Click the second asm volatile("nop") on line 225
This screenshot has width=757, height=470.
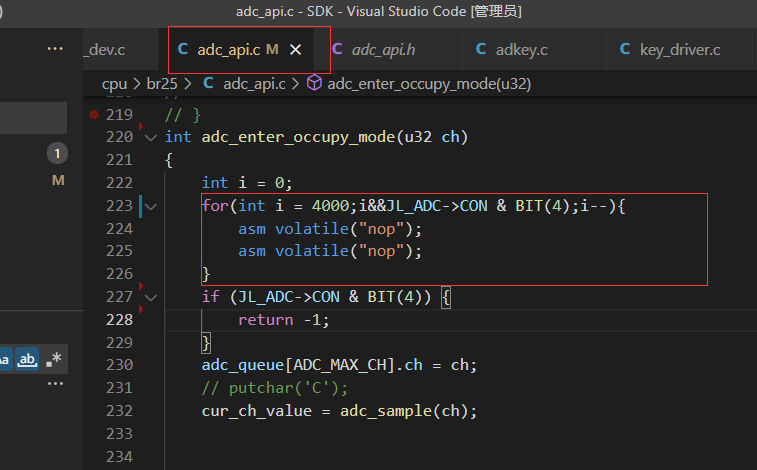[x=330, y=251]
